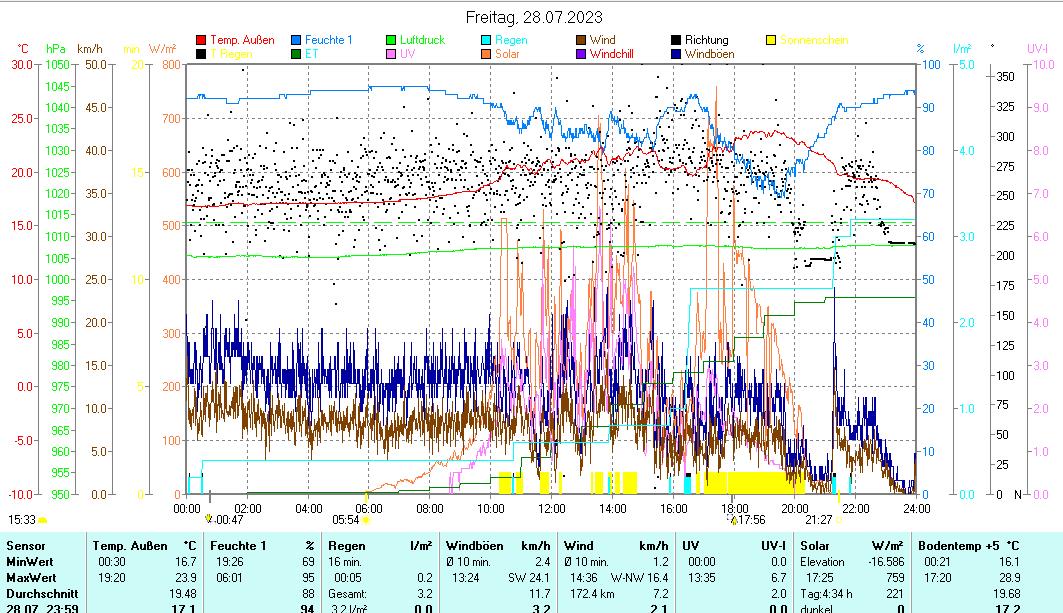Click the sunset time label 21:27
Screen dimensions: 1063x613
[x=818, y=519]
